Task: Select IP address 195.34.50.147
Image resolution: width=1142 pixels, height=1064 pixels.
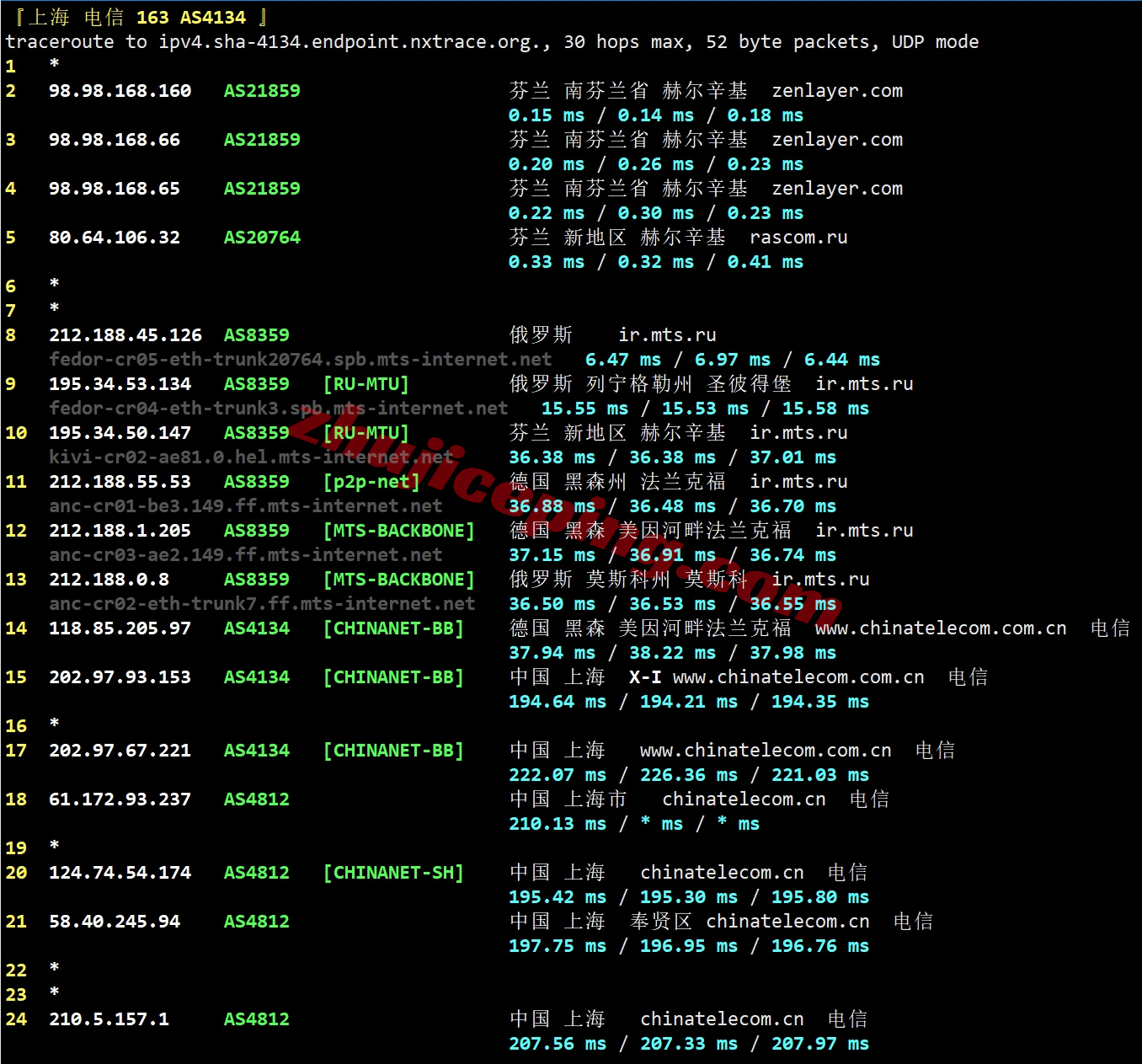Action: (x=120, y=433)
